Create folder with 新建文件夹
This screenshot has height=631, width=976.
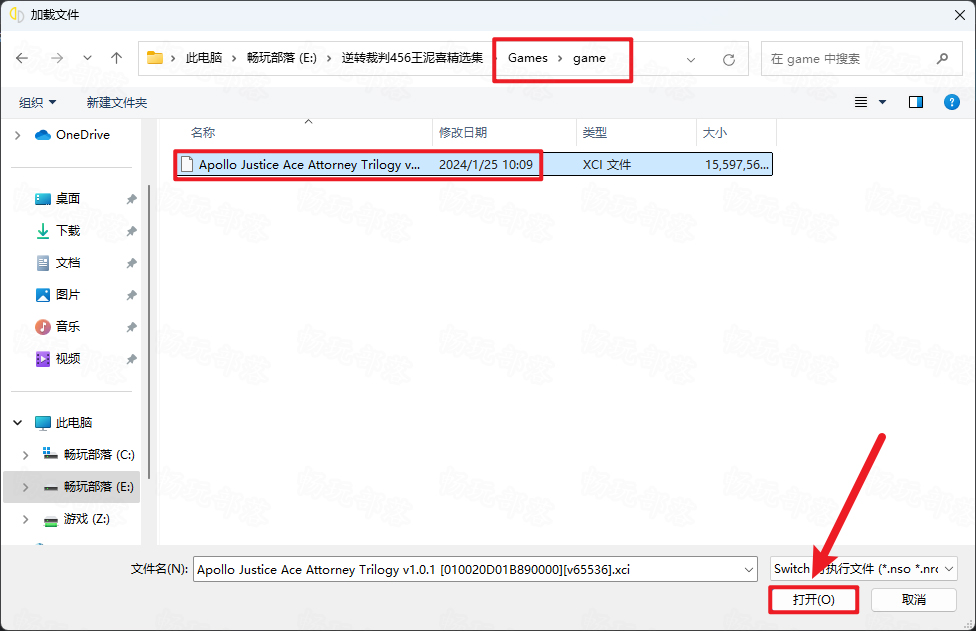click(117, 103)
